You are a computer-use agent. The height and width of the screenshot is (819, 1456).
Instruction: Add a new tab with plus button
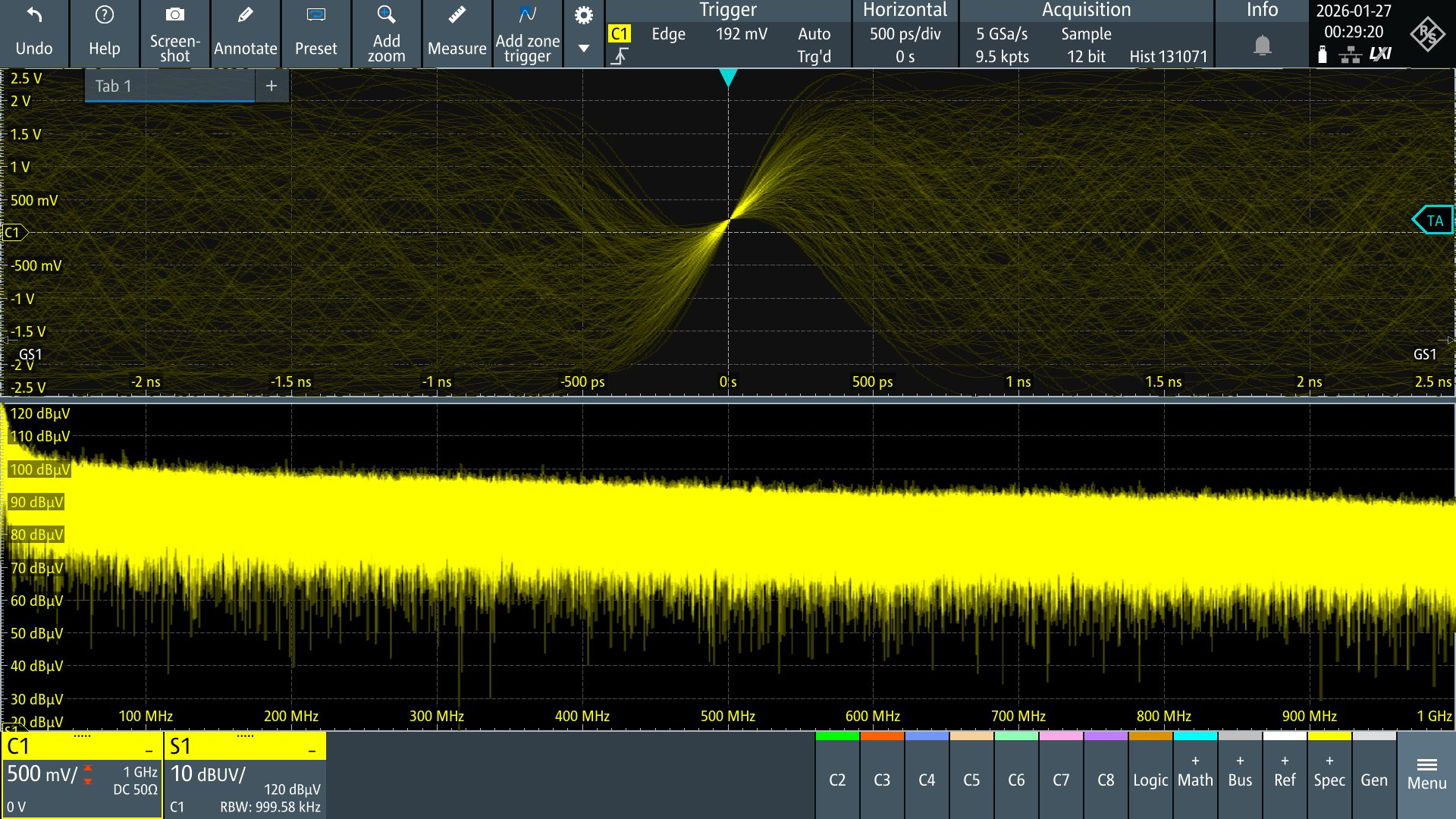271,86
